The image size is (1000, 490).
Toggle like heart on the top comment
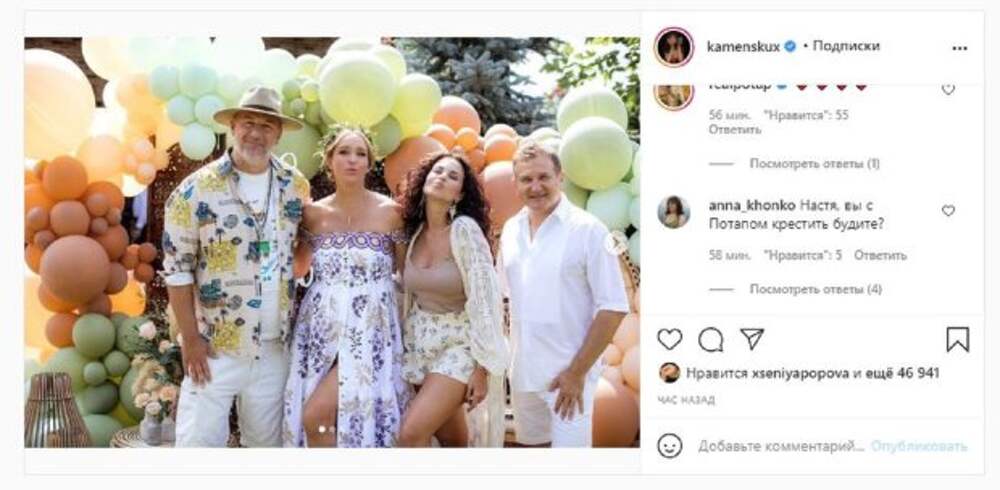tap(948, 89)
